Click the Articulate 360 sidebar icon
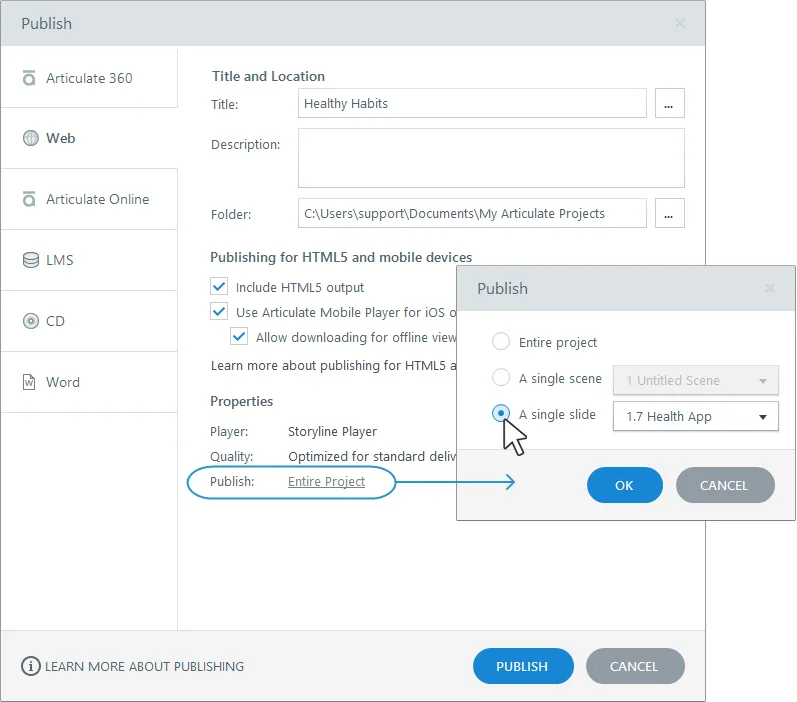 coord(29,78)
